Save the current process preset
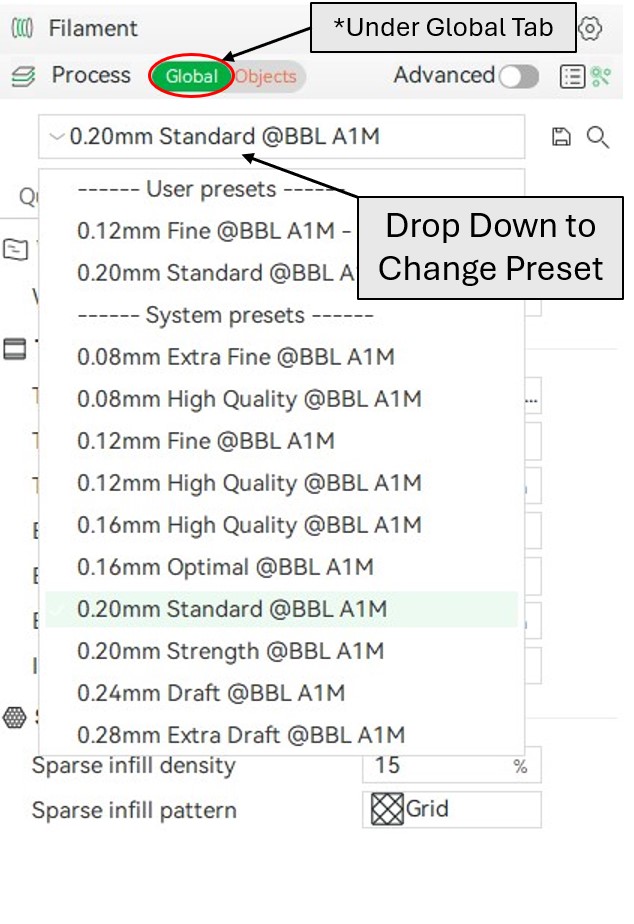 point(561,137)
